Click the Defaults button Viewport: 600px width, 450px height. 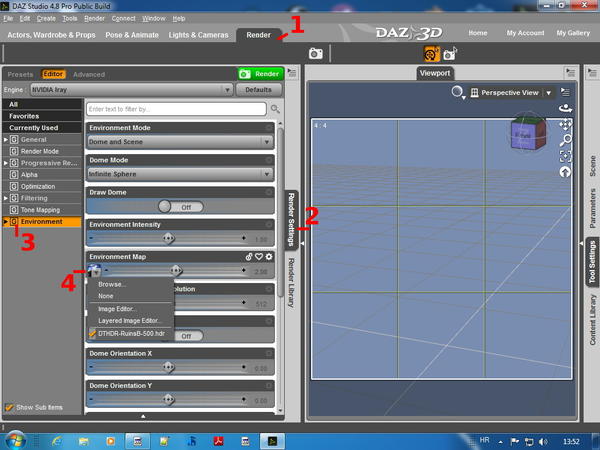pos(259,90)
